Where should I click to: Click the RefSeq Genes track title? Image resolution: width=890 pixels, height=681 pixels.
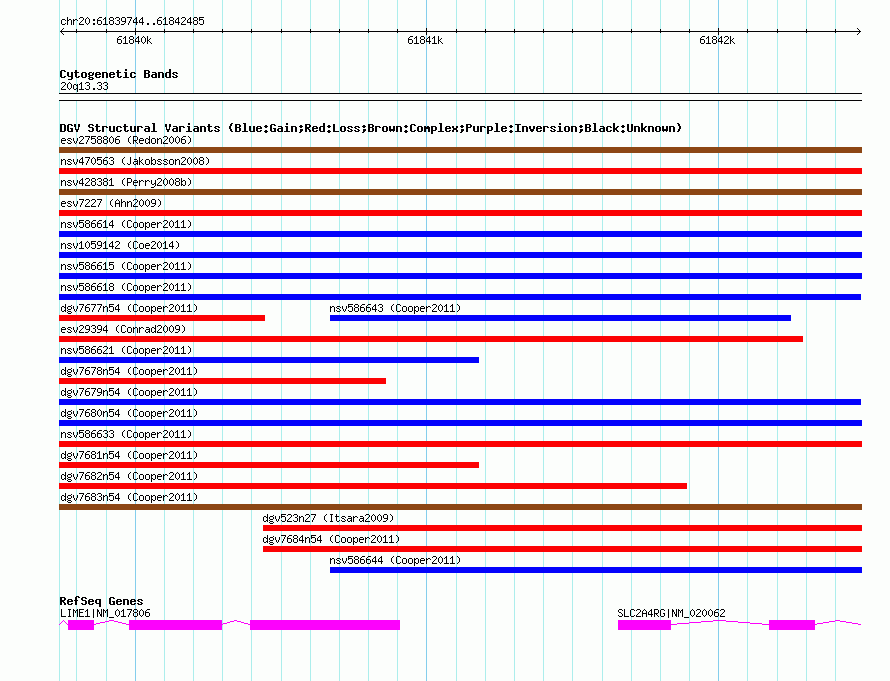[x=101, y=601]
